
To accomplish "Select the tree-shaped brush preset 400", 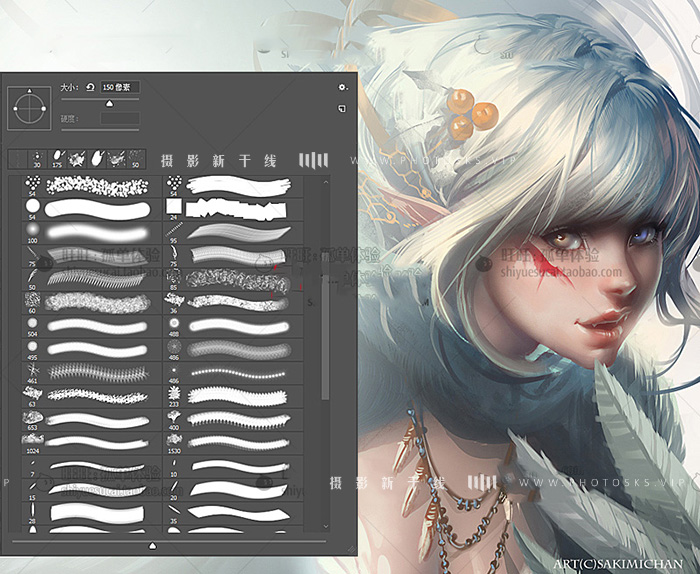I will [x=233, y=420].
